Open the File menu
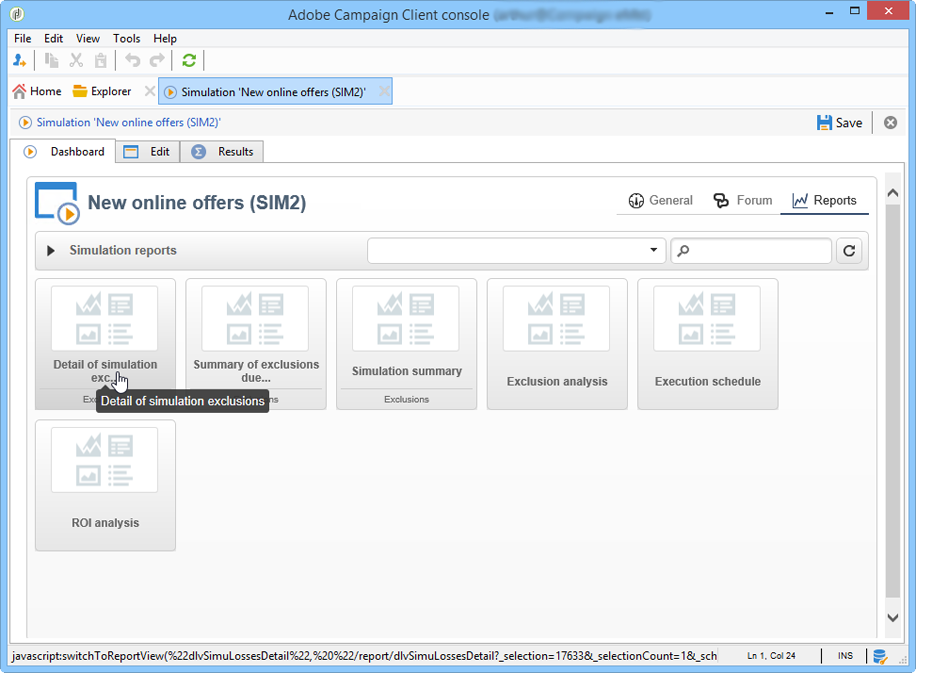Screen dimensions: 950x693 [22, 38]
